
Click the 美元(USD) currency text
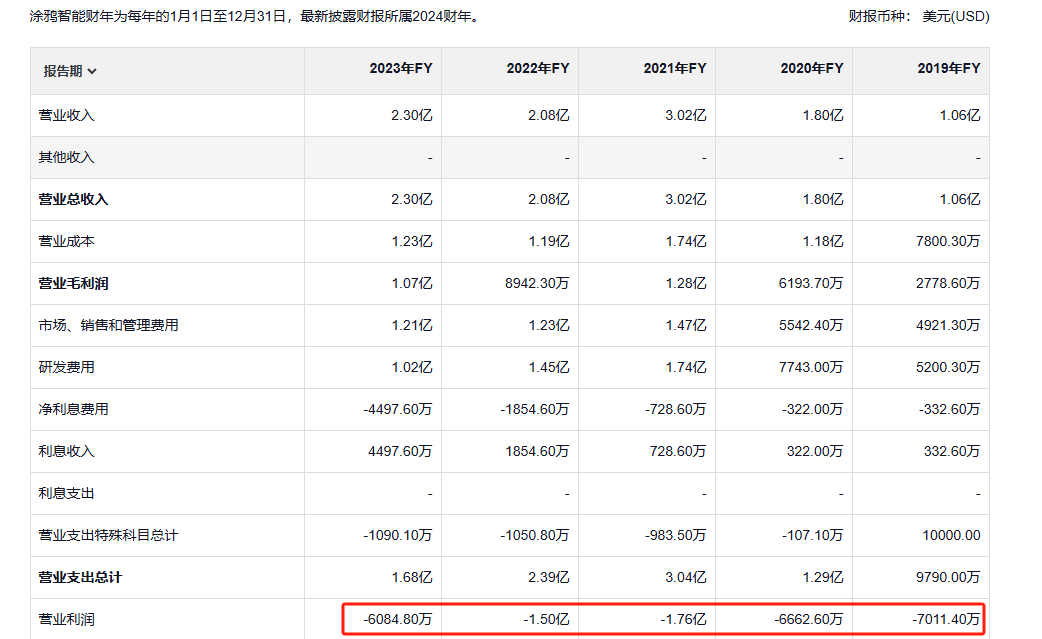tap(956, 17)
